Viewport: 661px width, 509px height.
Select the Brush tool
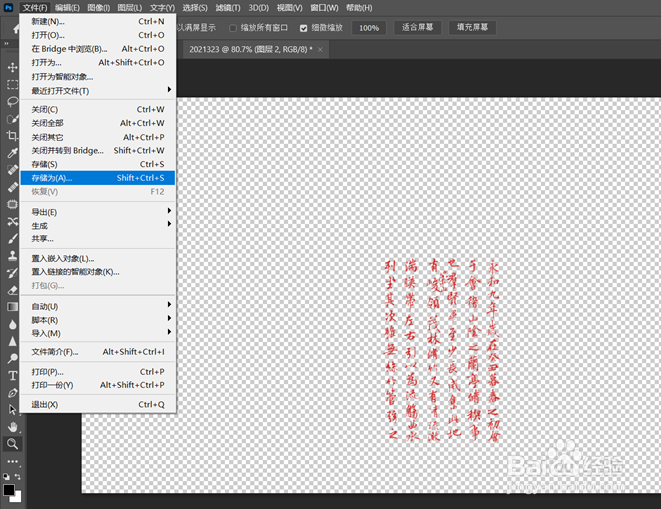point(12,239)
